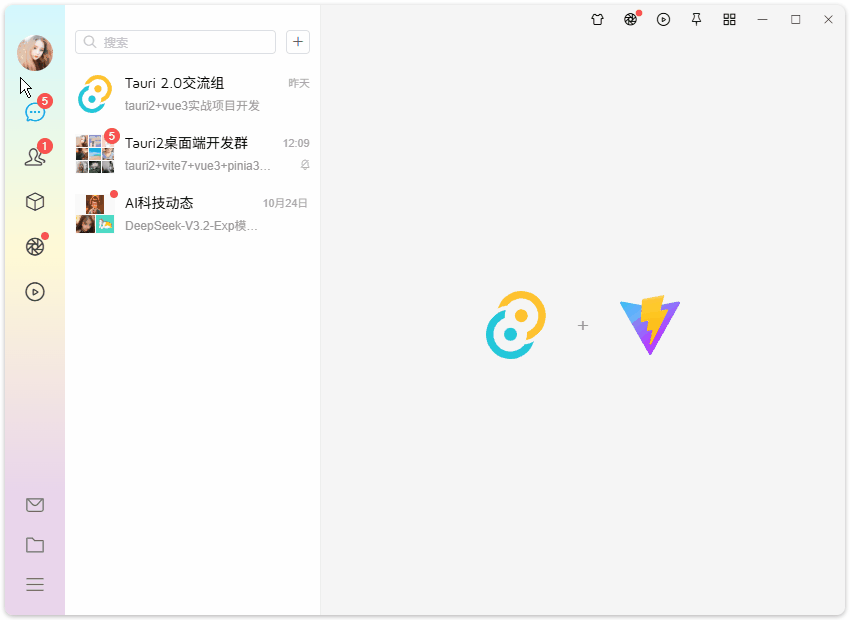Click the AI科技动态 group avatar
Screen dimensions: 850x620
point(95,214)
